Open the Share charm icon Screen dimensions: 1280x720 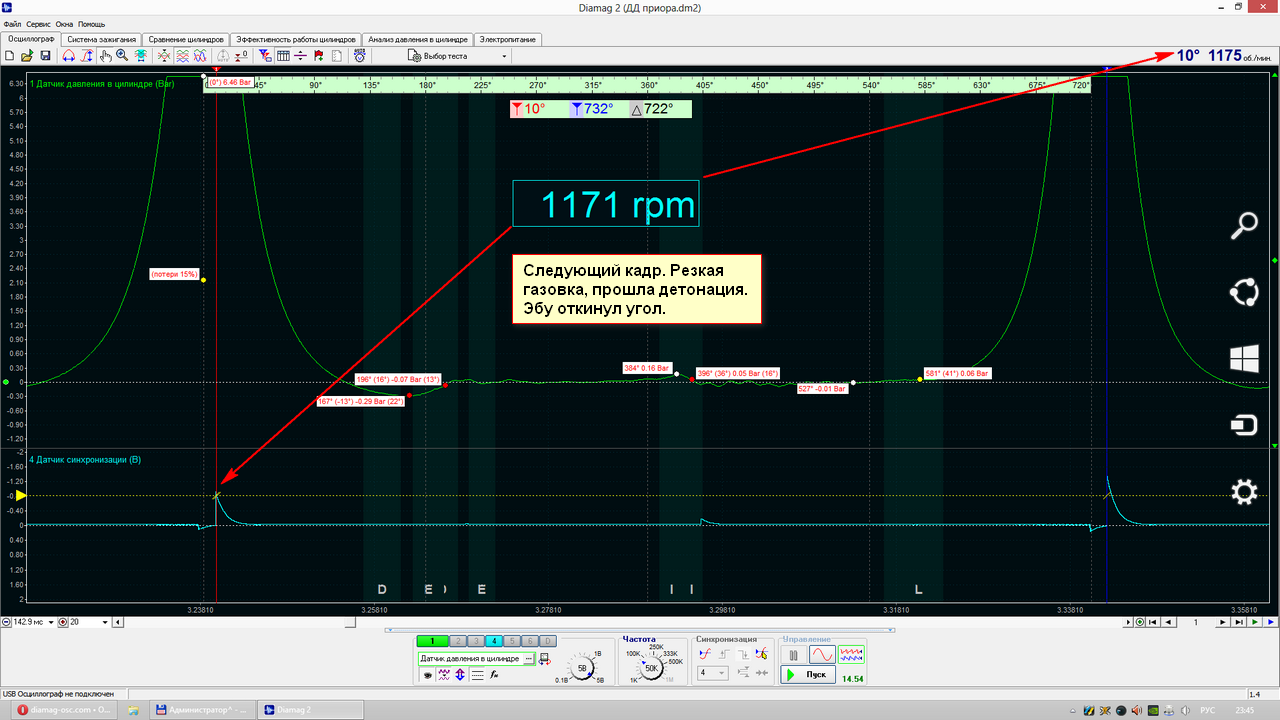pos(1243,292)
